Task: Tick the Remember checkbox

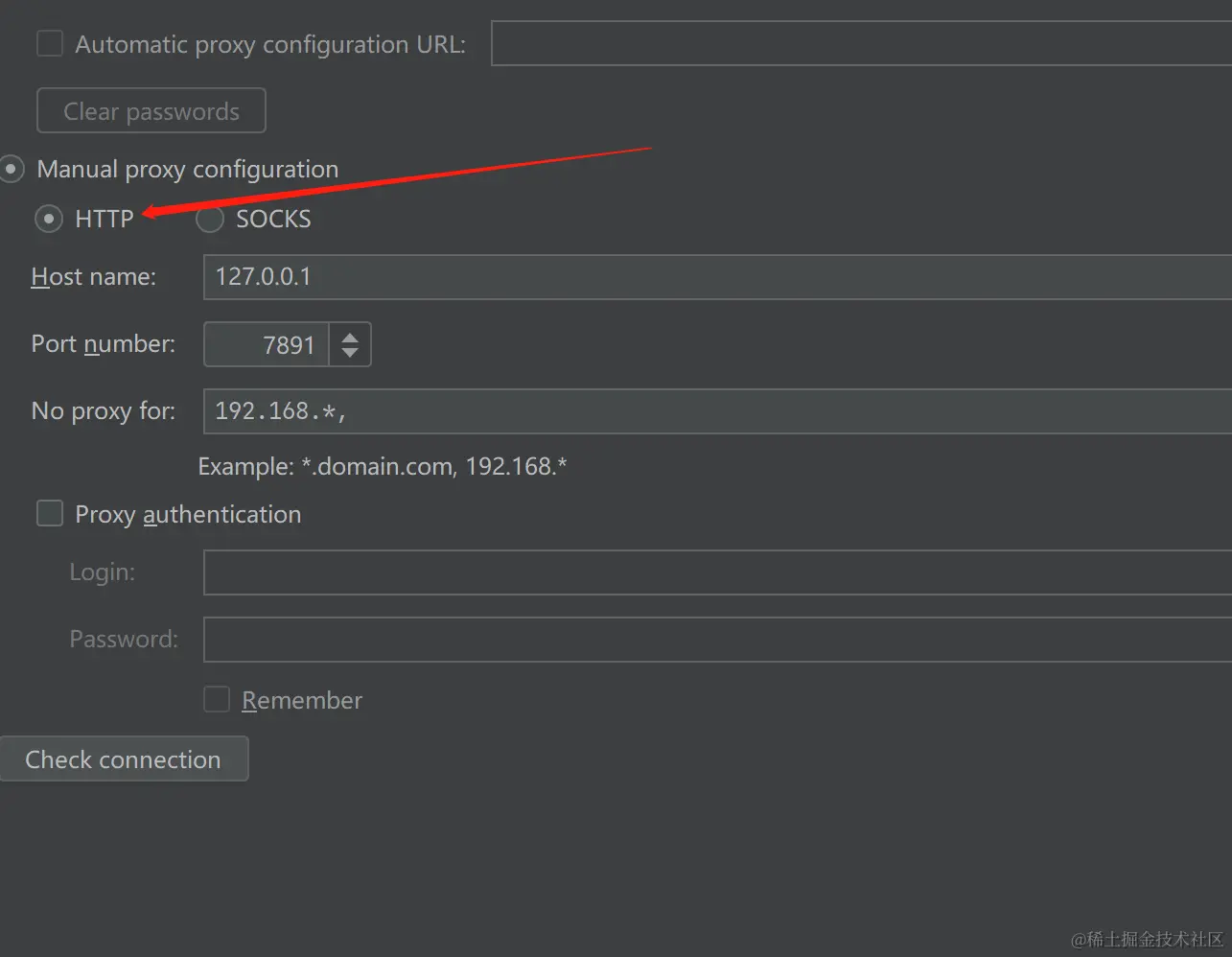Action: click(217, 699)
